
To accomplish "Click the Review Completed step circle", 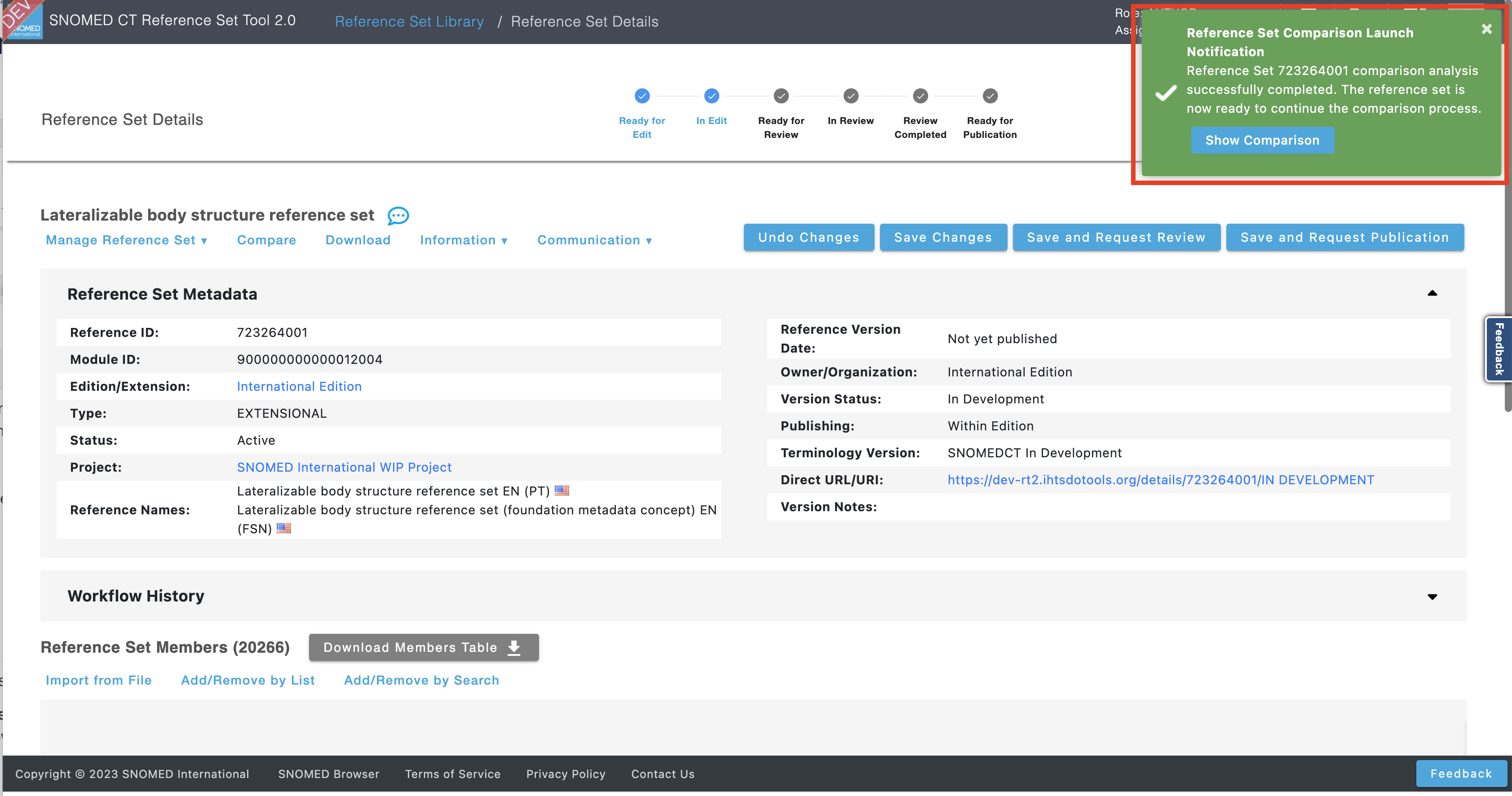I will [x=920, y=95].
